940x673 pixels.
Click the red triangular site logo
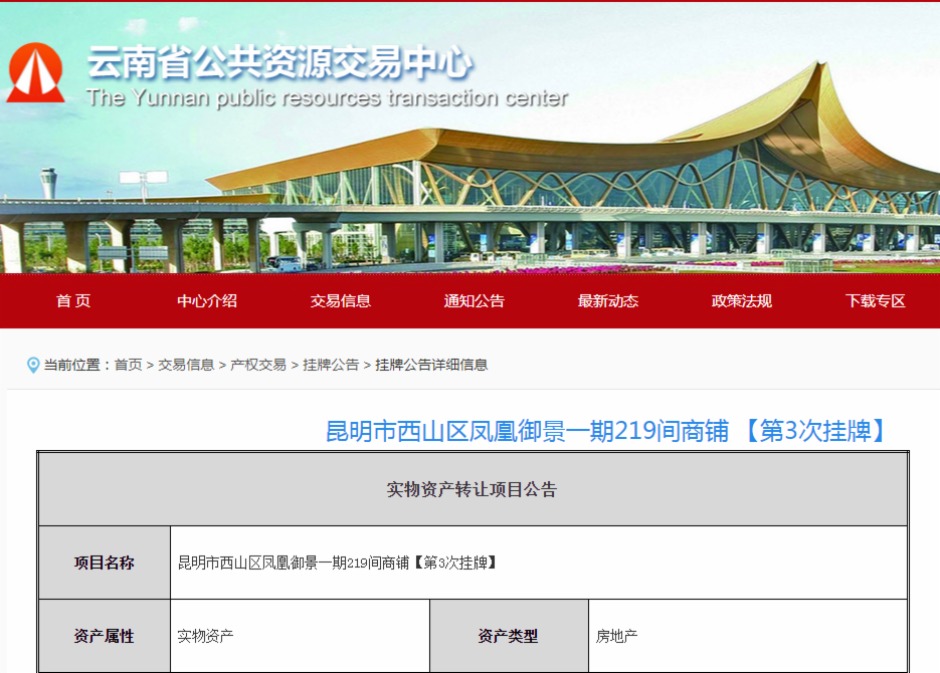pyautogui.click(x=36, y=73)
